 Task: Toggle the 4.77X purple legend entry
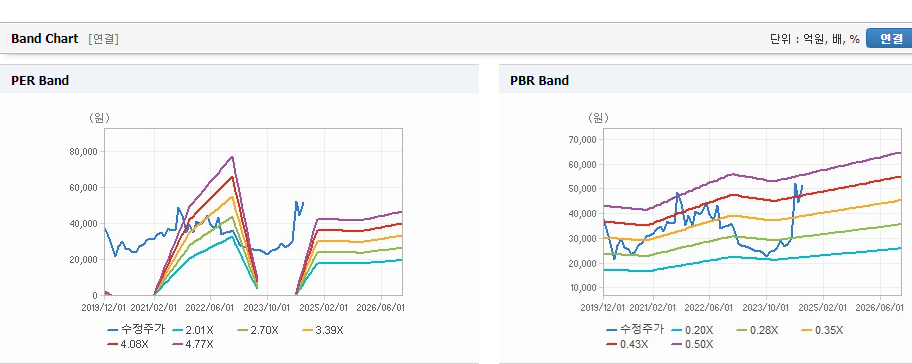(x=193, y=344)
